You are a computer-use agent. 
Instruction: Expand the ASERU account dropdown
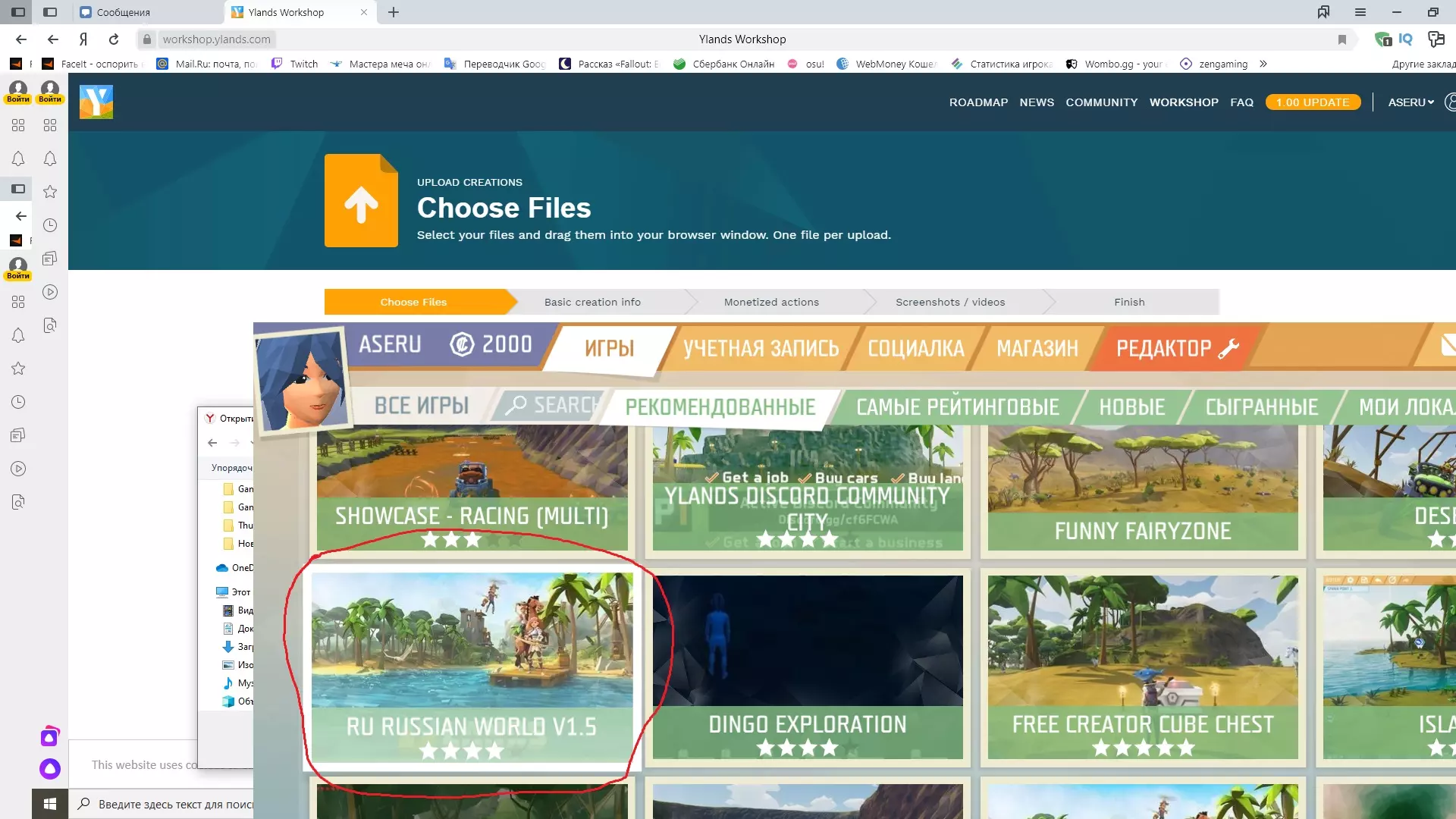(1410, 102)
